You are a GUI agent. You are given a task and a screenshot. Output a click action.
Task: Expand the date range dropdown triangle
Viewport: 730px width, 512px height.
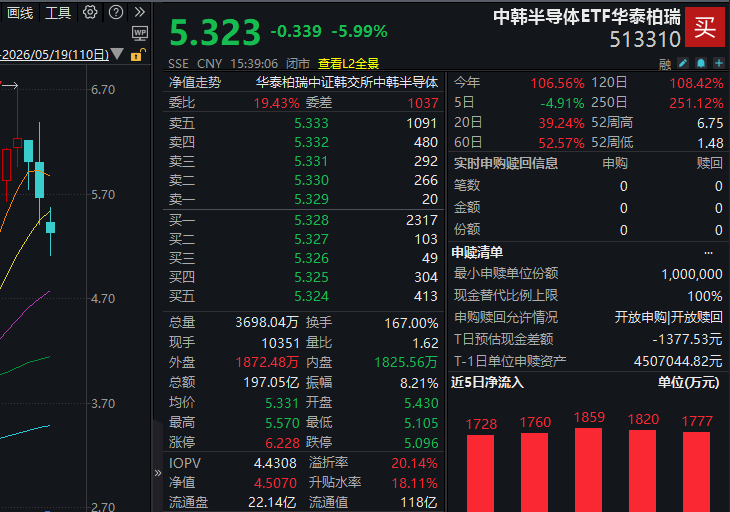point(117,54)
